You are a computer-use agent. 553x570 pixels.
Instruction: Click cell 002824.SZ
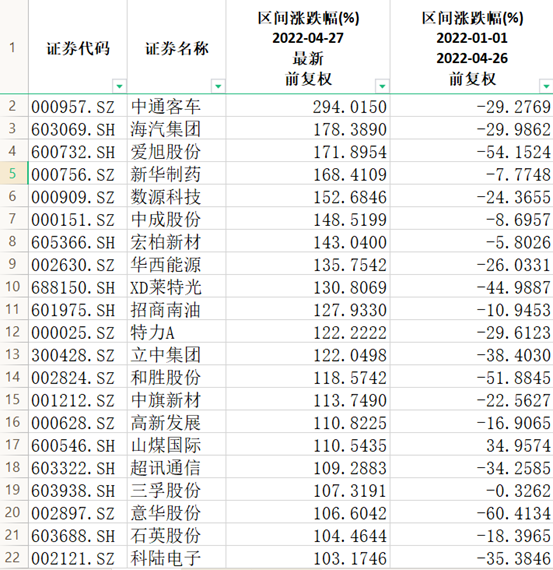(x=78, y=377)
